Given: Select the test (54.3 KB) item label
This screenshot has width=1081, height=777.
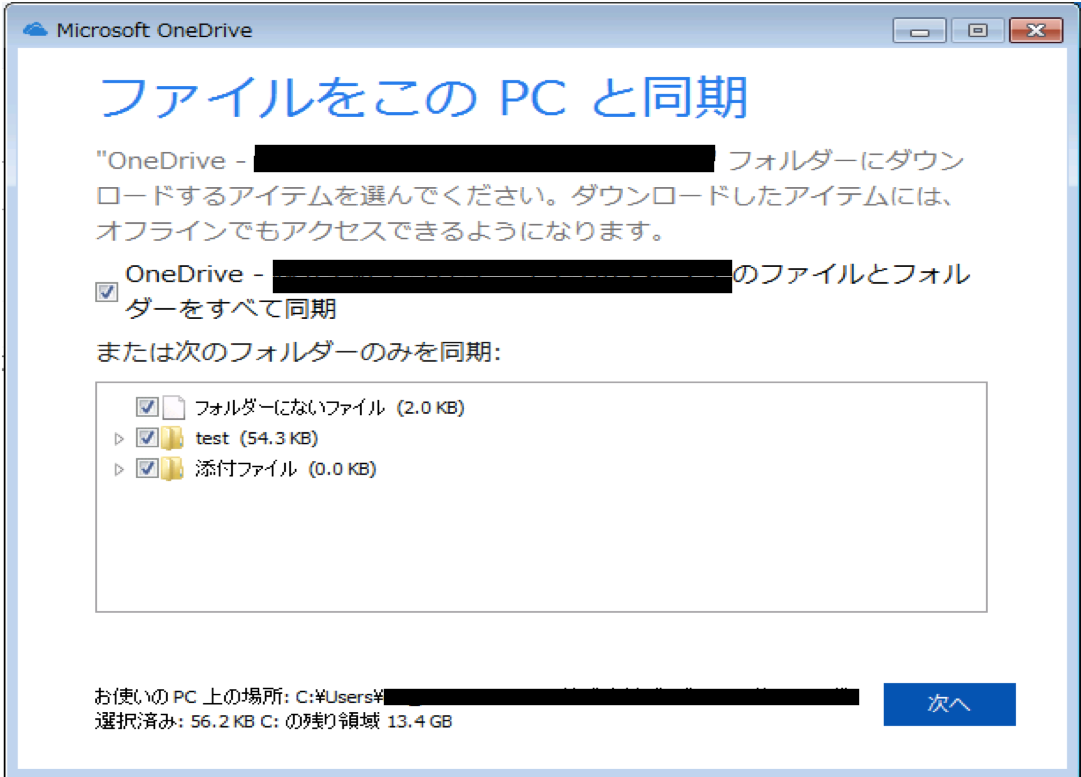Looking at the screenshot, I should point(257,438).
